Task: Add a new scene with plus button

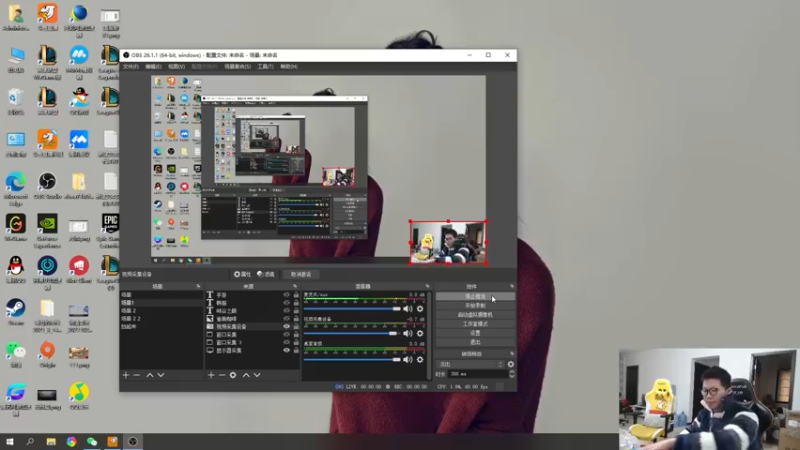Action: click(x=126, y=375)
